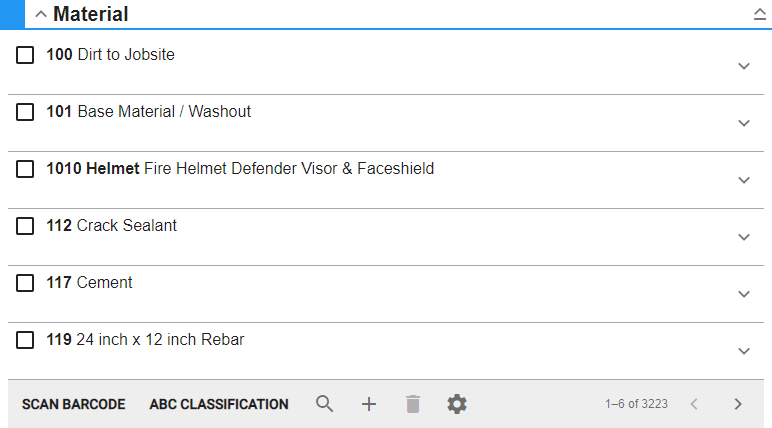This screenshot has height=428, width=772.
Task: Click the trash delete icon
Action: pyautogui.click(x=413, y=404)
